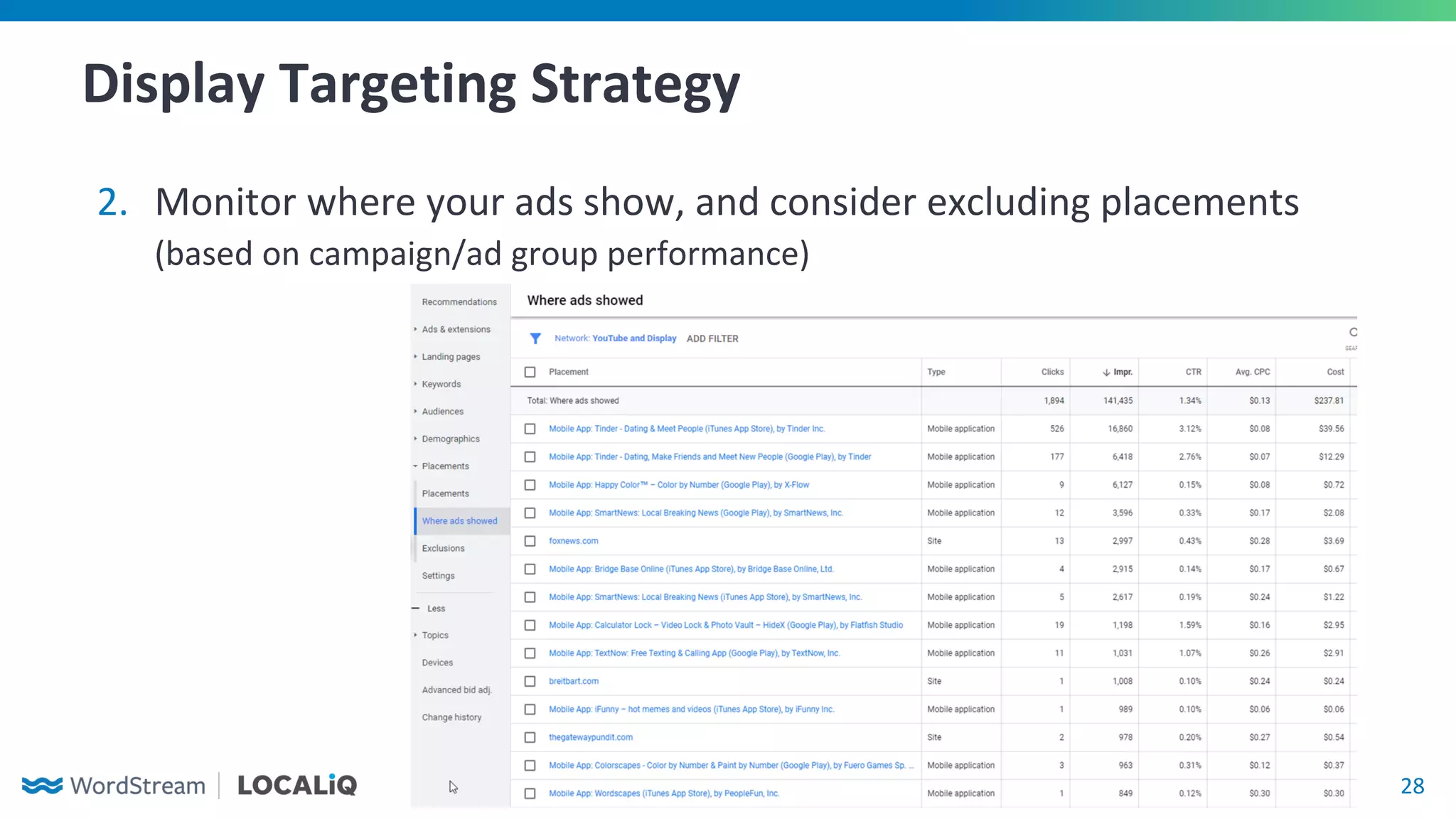Select the Where ads showed sidebar item

[x=459, y=521]
